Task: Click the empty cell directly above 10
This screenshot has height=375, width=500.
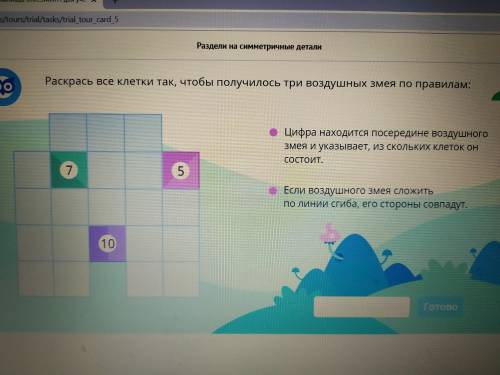Action: pos(107,207)
